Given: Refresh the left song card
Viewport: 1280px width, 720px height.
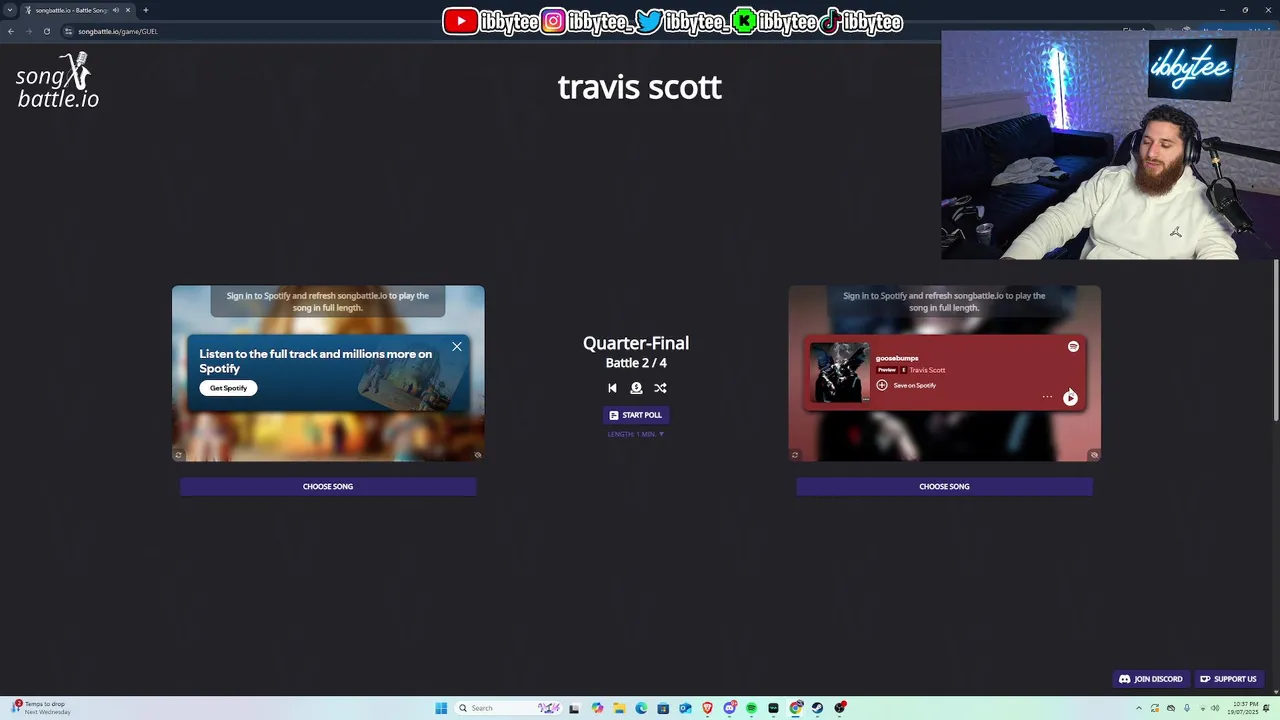Looking at the screenshot, I should click(x=178, y=455).
